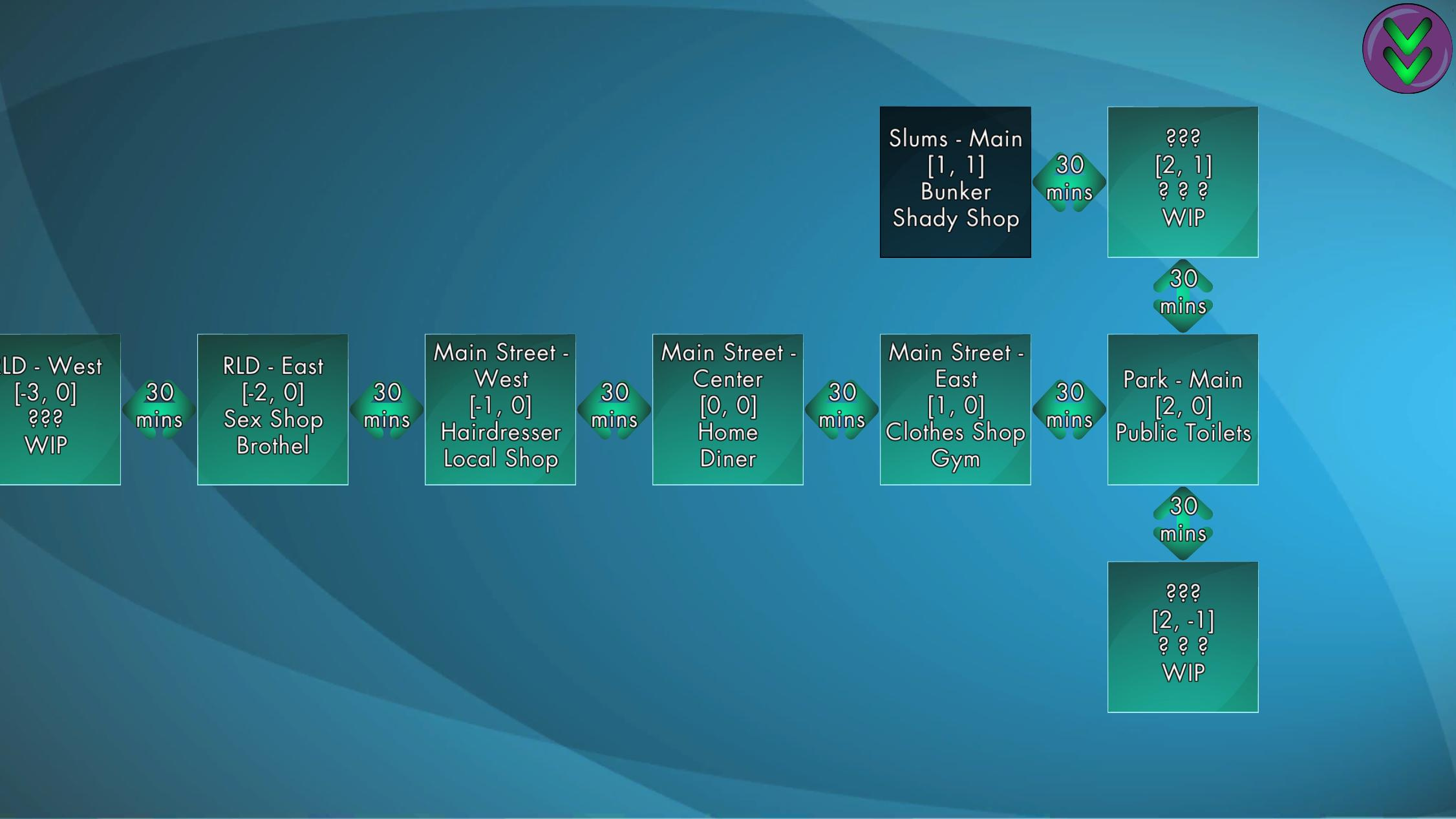Select the Slums - Main location tile
Screen dimensions: 1456x819
(955, 182)
